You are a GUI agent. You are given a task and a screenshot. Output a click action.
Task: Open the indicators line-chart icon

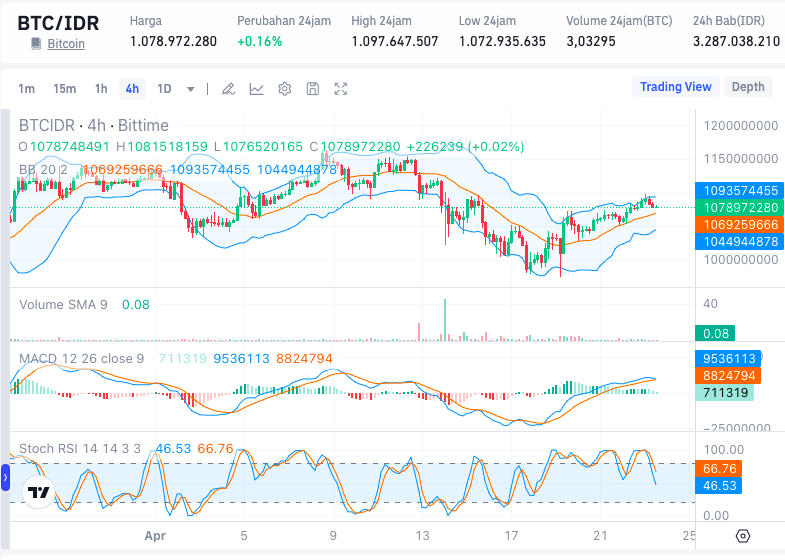coord(256,89)
